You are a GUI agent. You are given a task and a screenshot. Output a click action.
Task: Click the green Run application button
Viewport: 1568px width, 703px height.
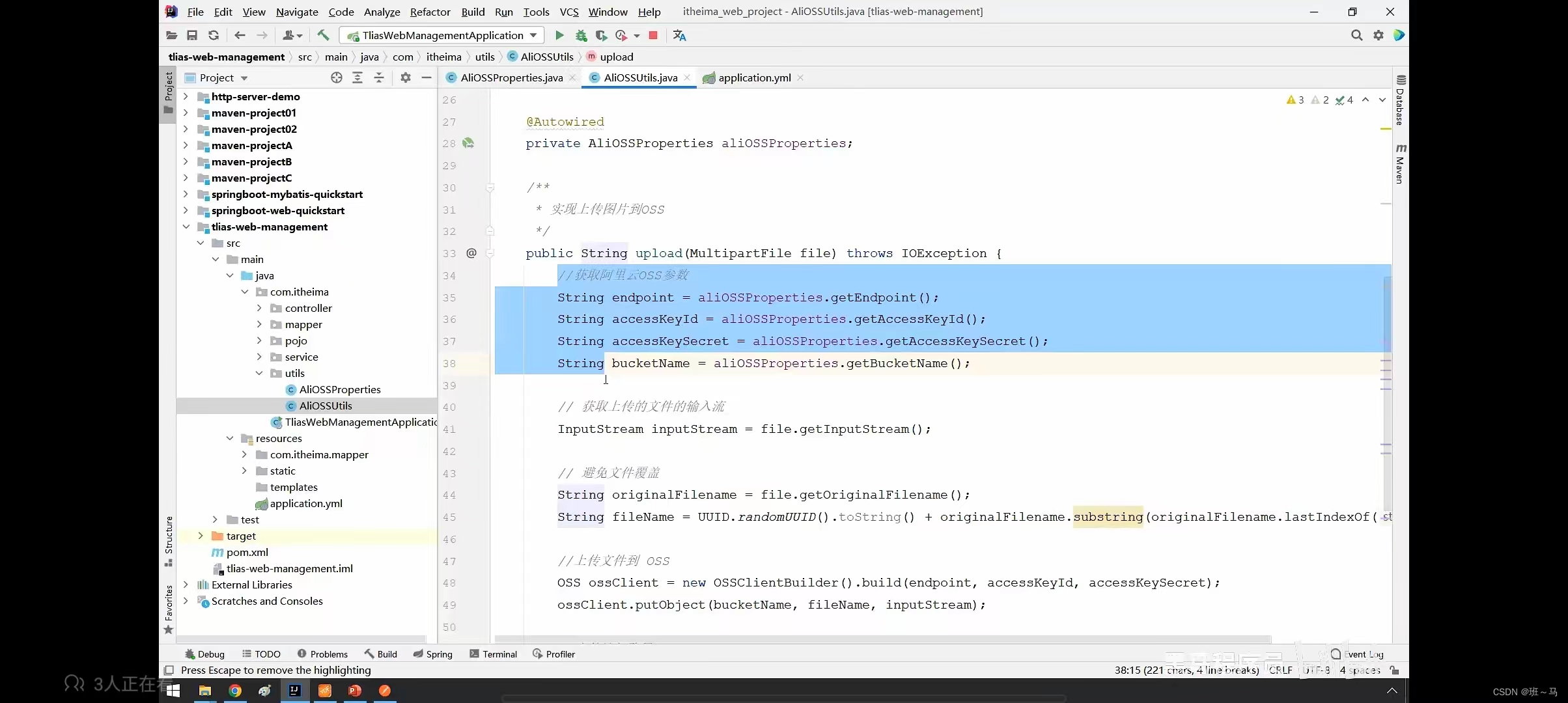559,35
